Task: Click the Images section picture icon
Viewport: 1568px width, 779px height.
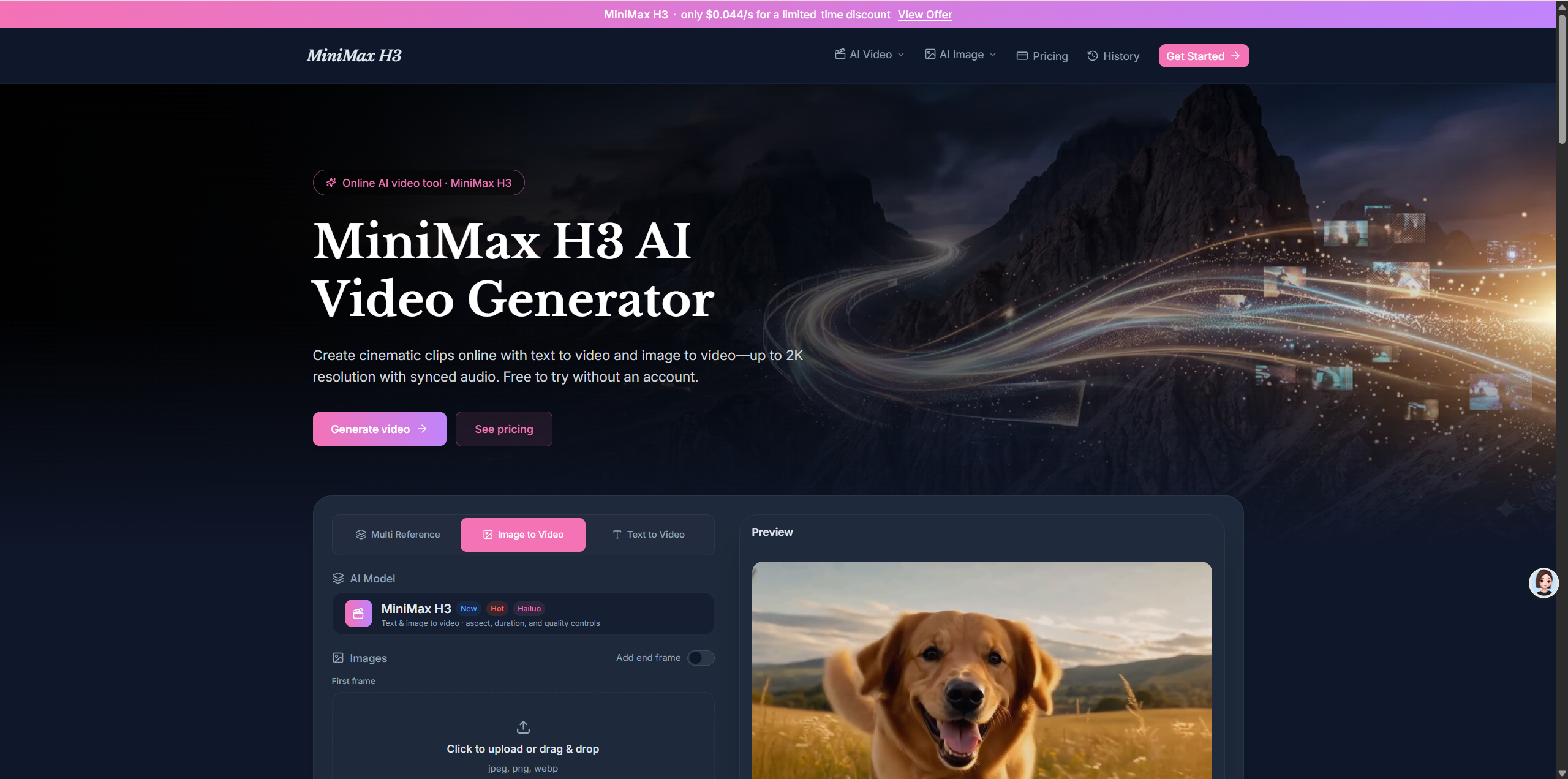Action: pos(338,658)
